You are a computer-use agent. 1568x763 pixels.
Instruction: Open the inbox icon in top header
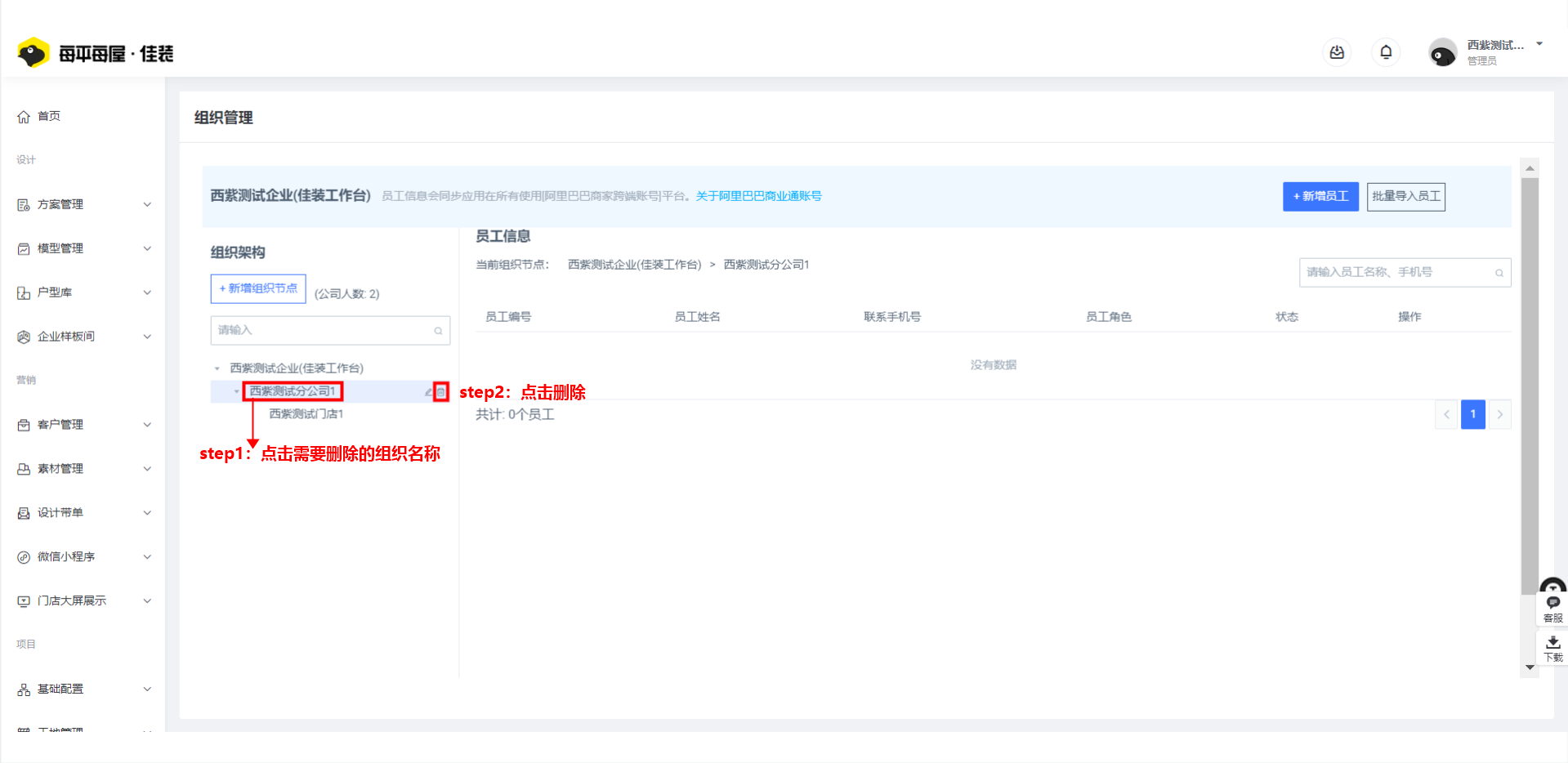[1337, 52]
